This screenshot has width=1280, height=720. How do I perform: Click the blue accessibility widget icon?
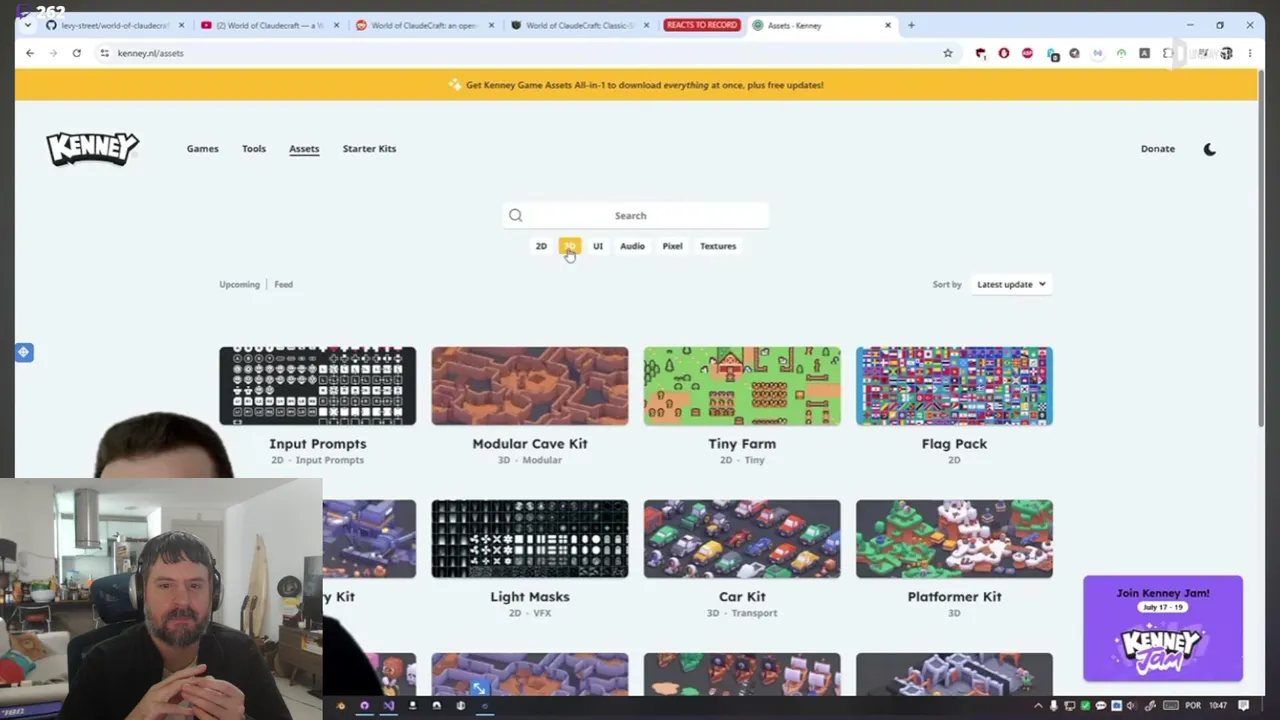coord(24,352)
